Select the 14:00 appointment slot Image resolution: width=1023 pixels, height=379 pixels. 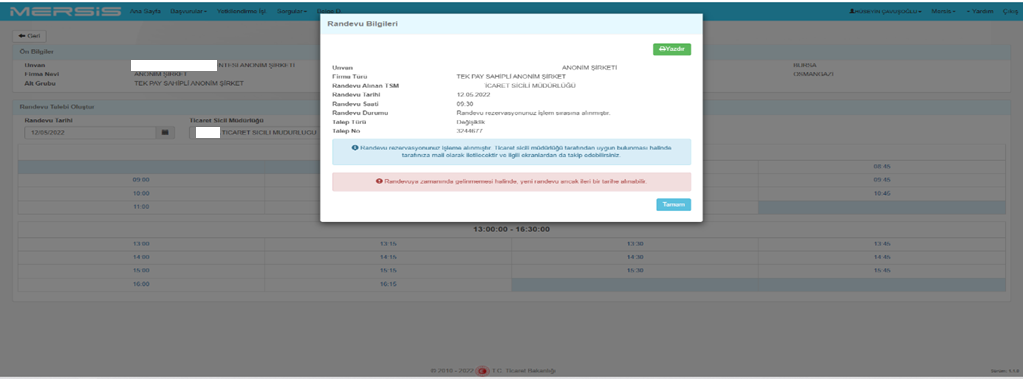(142, 258)
